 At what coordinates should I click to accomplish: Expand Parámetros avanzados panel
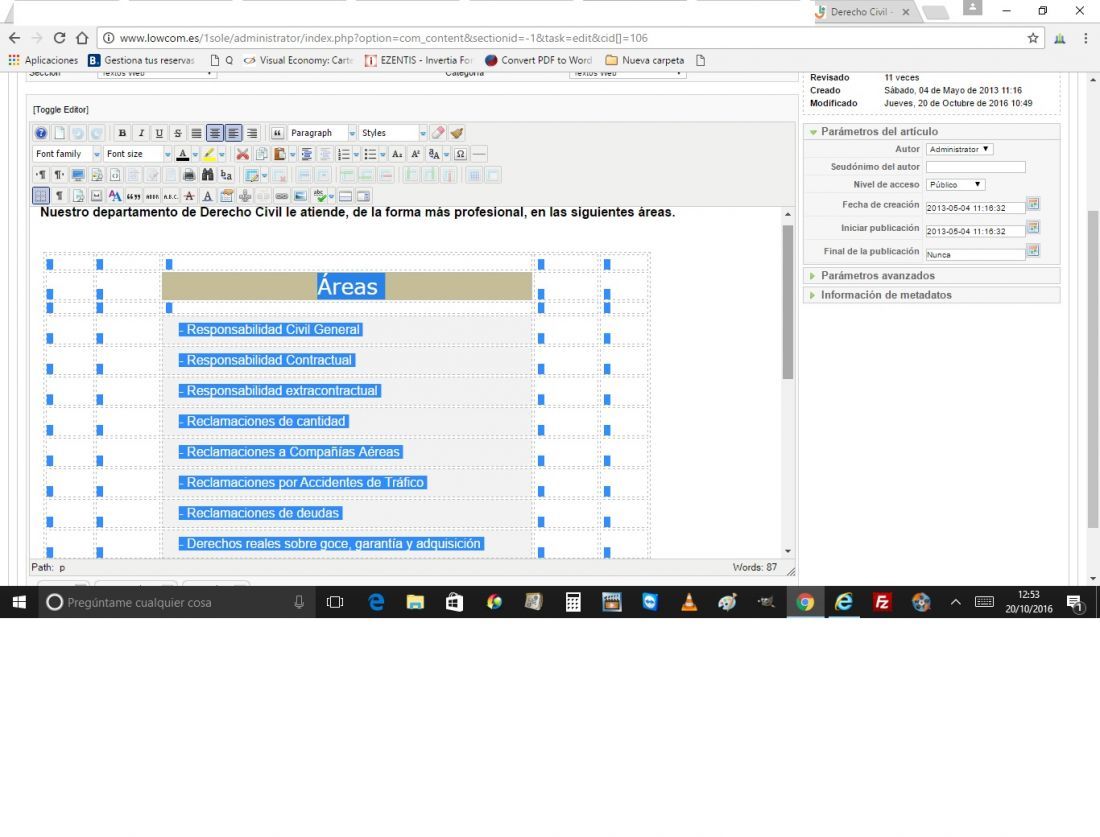point(932,276)
